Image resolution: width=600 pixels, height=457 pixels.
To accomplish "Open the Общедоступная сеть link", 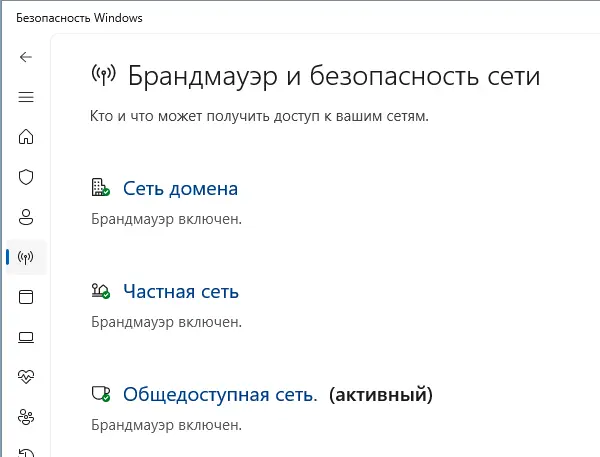I will click(220, 395).
